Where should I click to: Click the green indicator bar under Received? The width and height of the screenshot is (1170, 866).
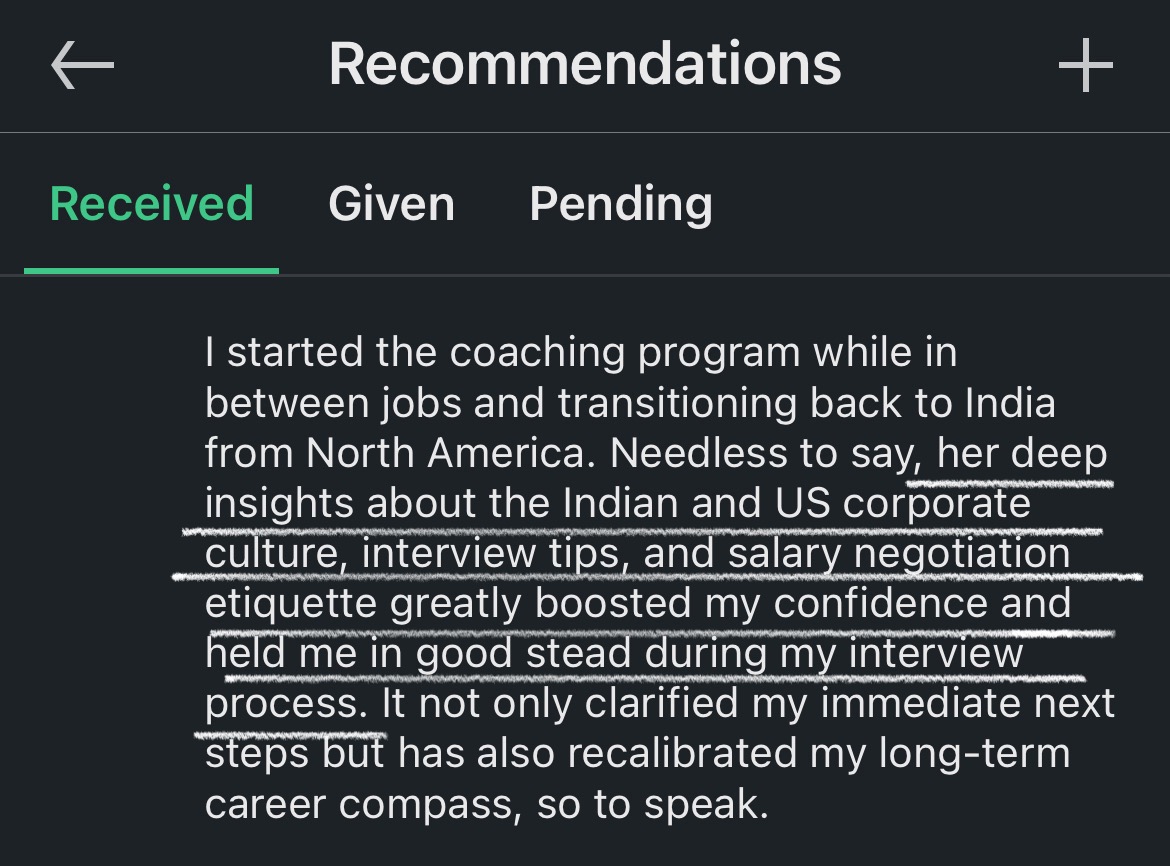[x=151, y=271]
